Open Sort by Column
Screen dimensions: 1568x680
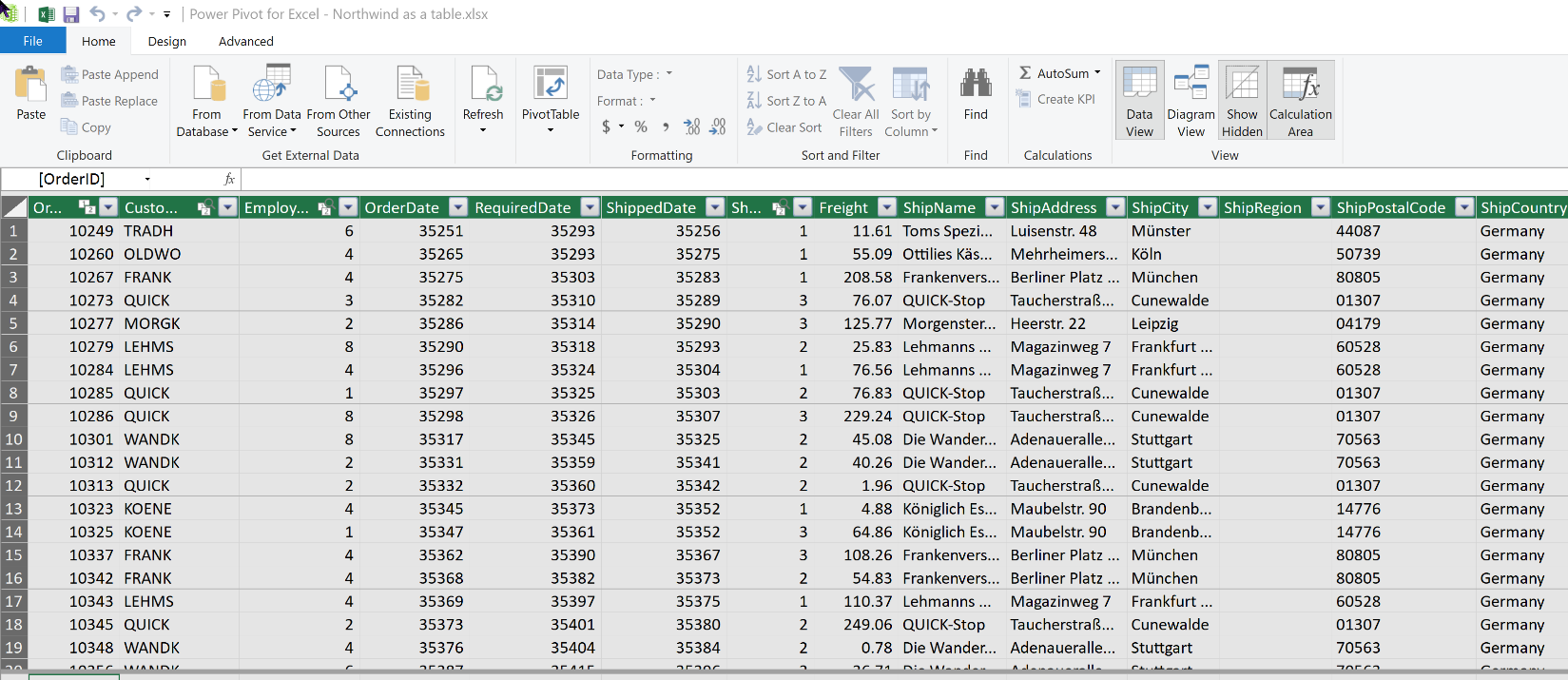coord(911,101)
